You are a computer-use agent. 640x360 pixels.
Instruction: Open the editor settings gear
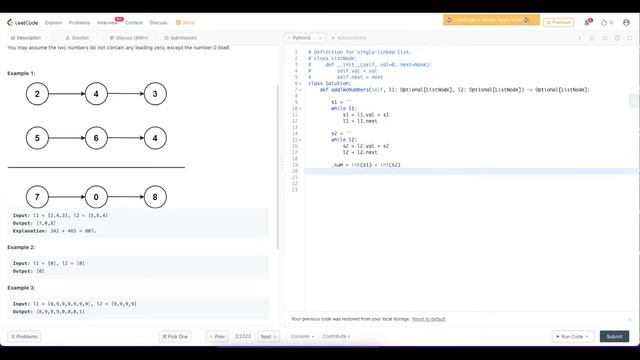click(617, 38)
